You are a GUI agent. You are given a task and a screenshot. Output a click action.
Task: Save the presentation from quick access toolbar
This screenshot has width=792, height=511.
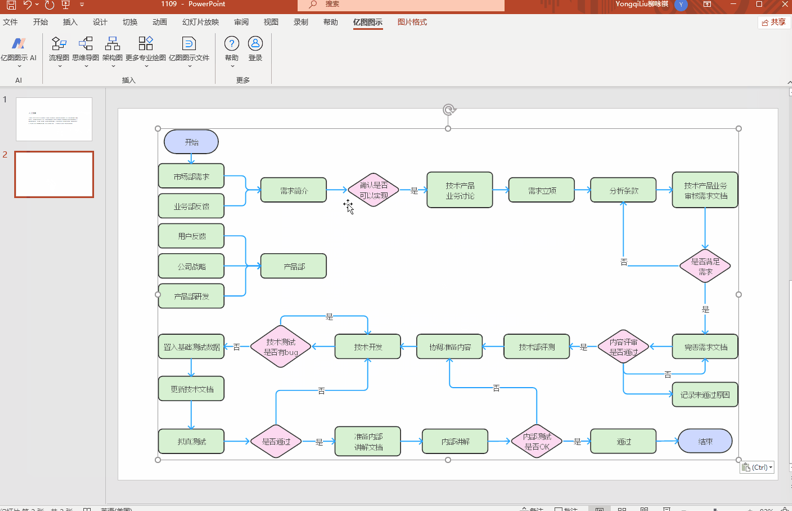pyautogui.click(x=11, y=5)
